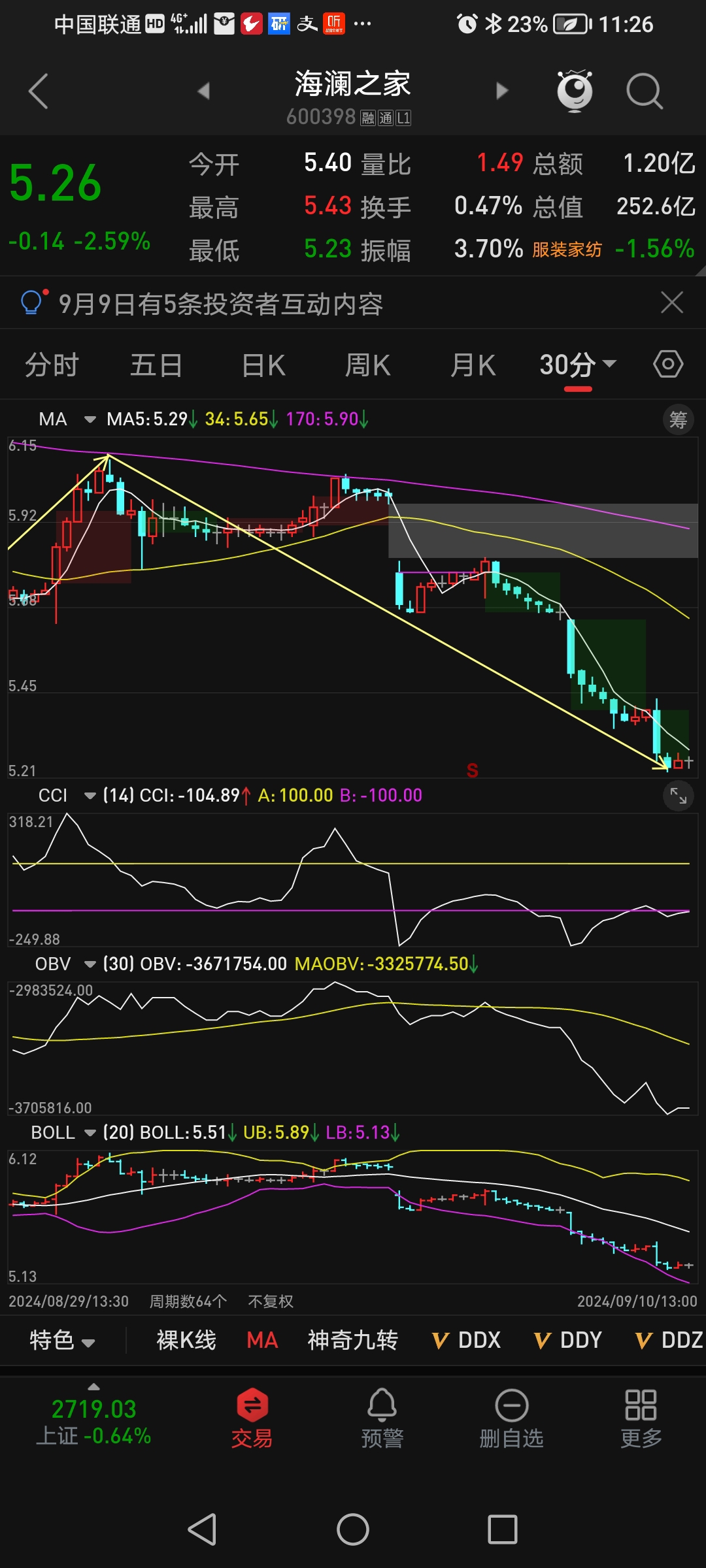The width and height of the screenshot is (706, 1568).
Task: Tap the S sell marker on chart
Action: point(473,770)
